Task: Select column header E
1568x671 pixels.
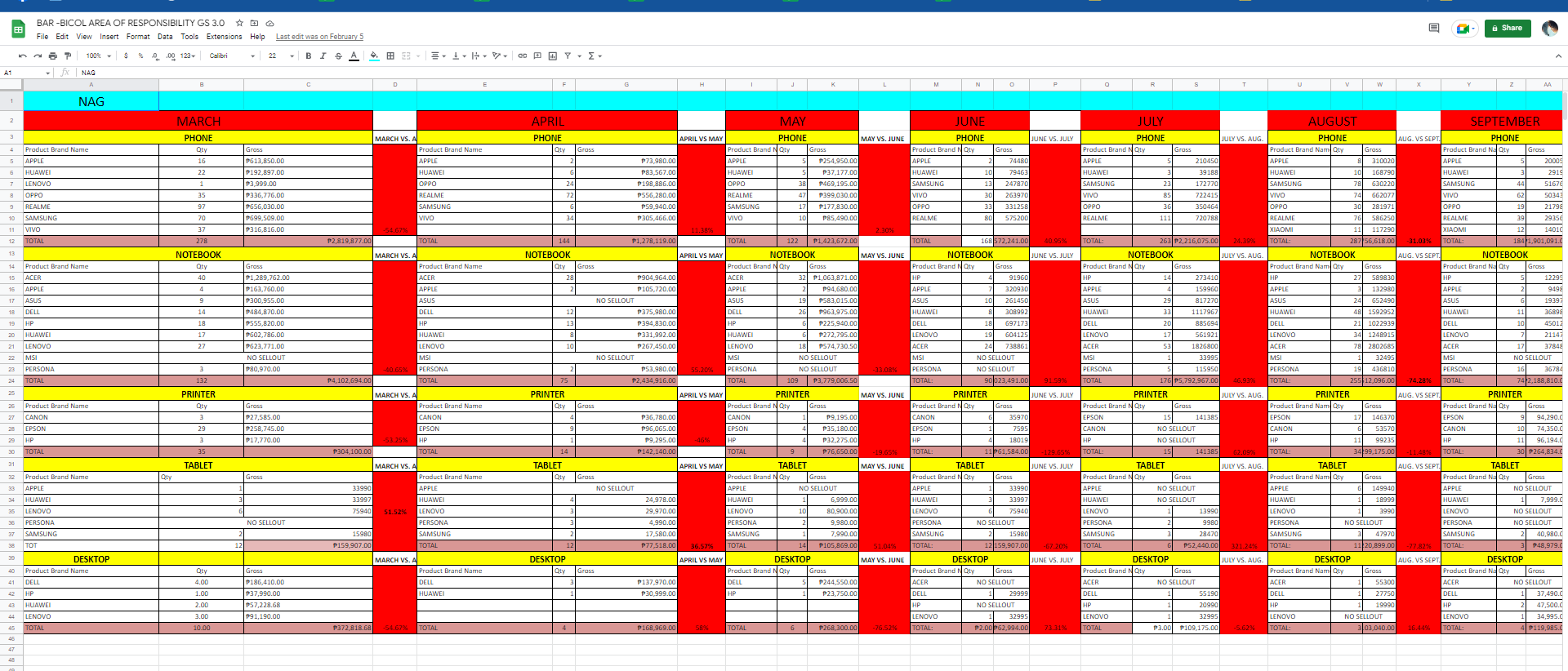Action: [484, 85]
